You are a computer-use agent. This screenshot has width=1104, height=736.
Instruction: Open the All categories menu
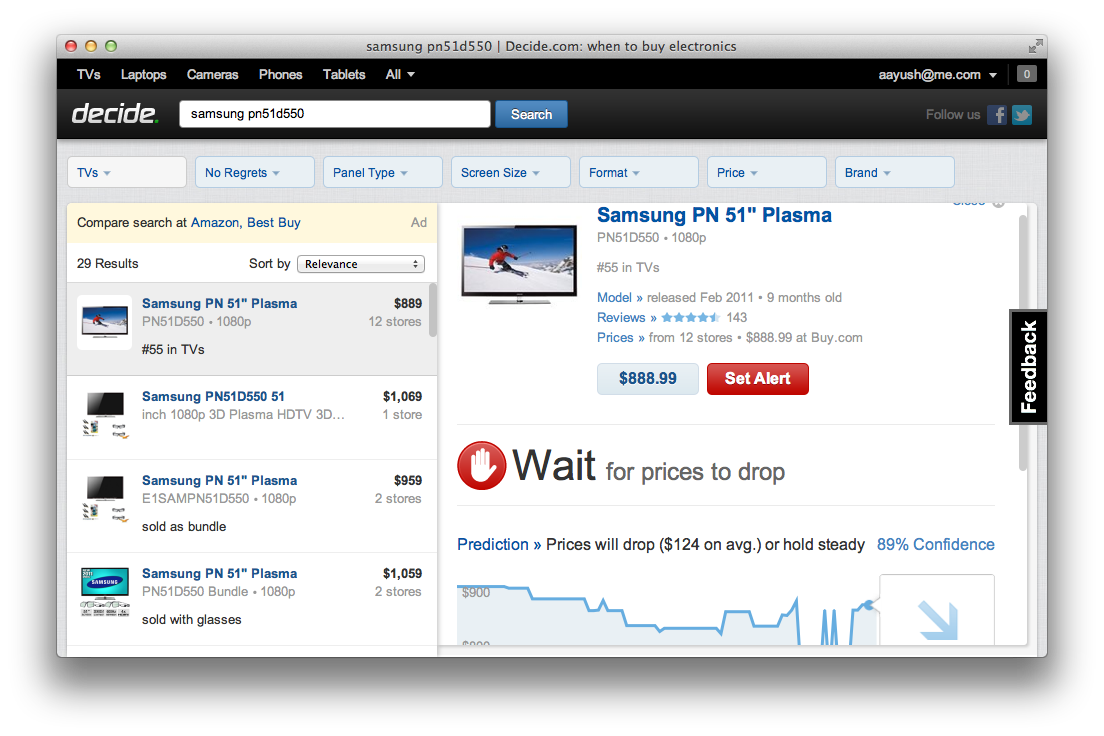tap(400, 75)
